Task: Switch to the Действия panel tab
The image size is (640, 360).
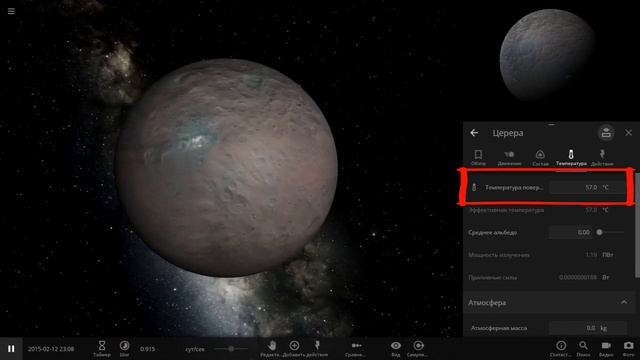Action: pos(602,158)
